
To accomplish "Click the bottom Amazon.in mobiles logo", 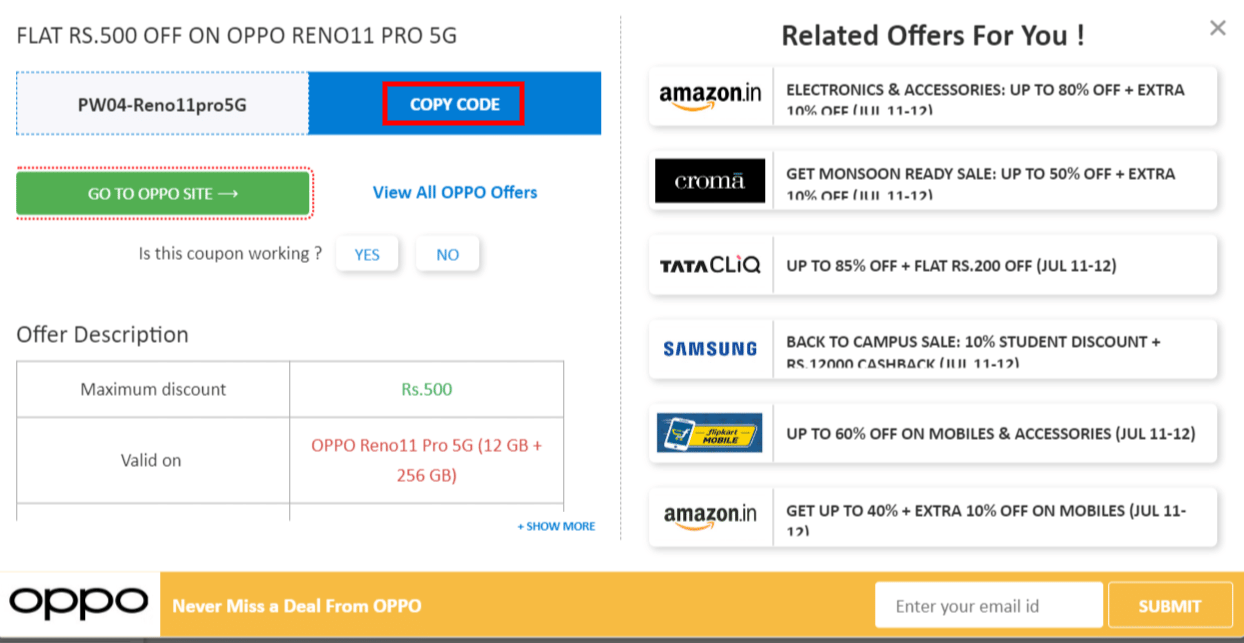I will click(x=710, y=517).
